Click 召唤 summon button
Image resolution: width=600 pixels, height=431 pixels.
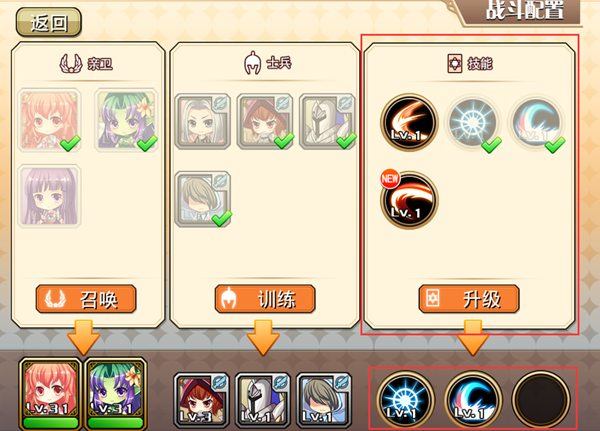86,299
